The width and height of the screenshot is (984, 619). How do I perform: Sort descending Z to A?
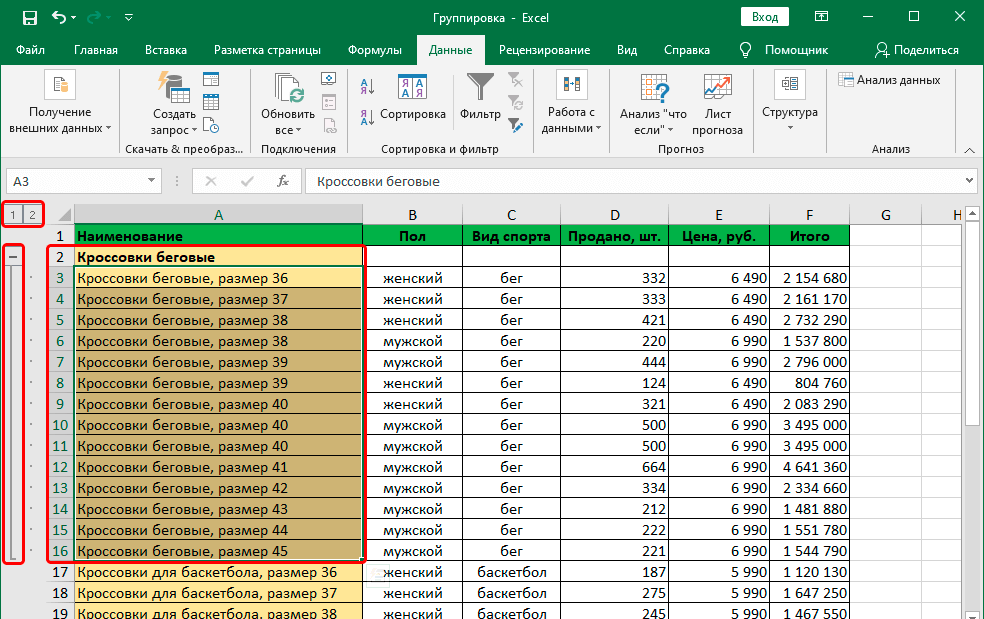coord(367,116)
